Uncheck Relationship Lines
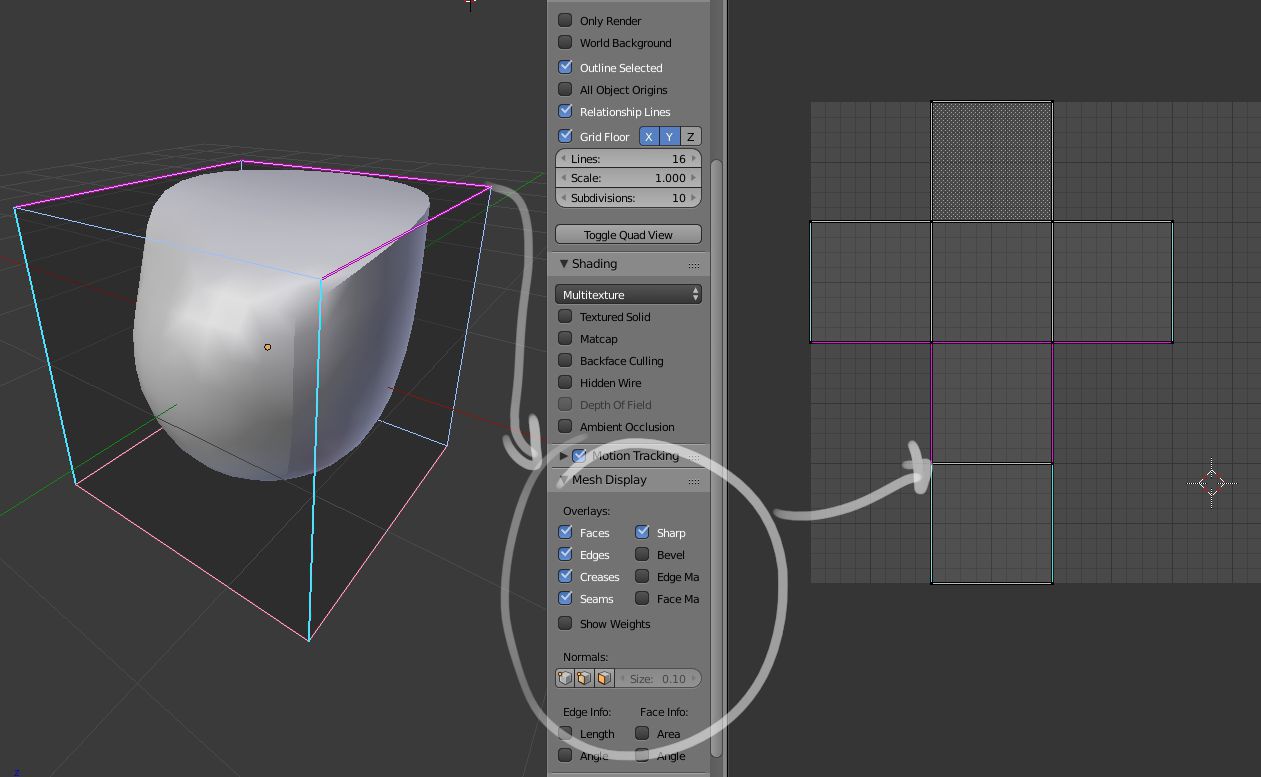 click(x=565, y=111)
